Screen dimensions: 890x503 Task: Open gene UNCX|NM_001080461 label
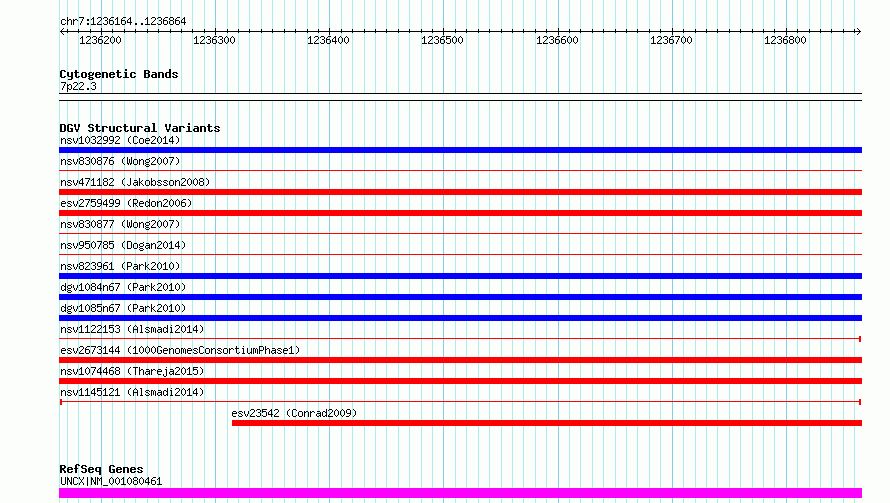(111, 481)
